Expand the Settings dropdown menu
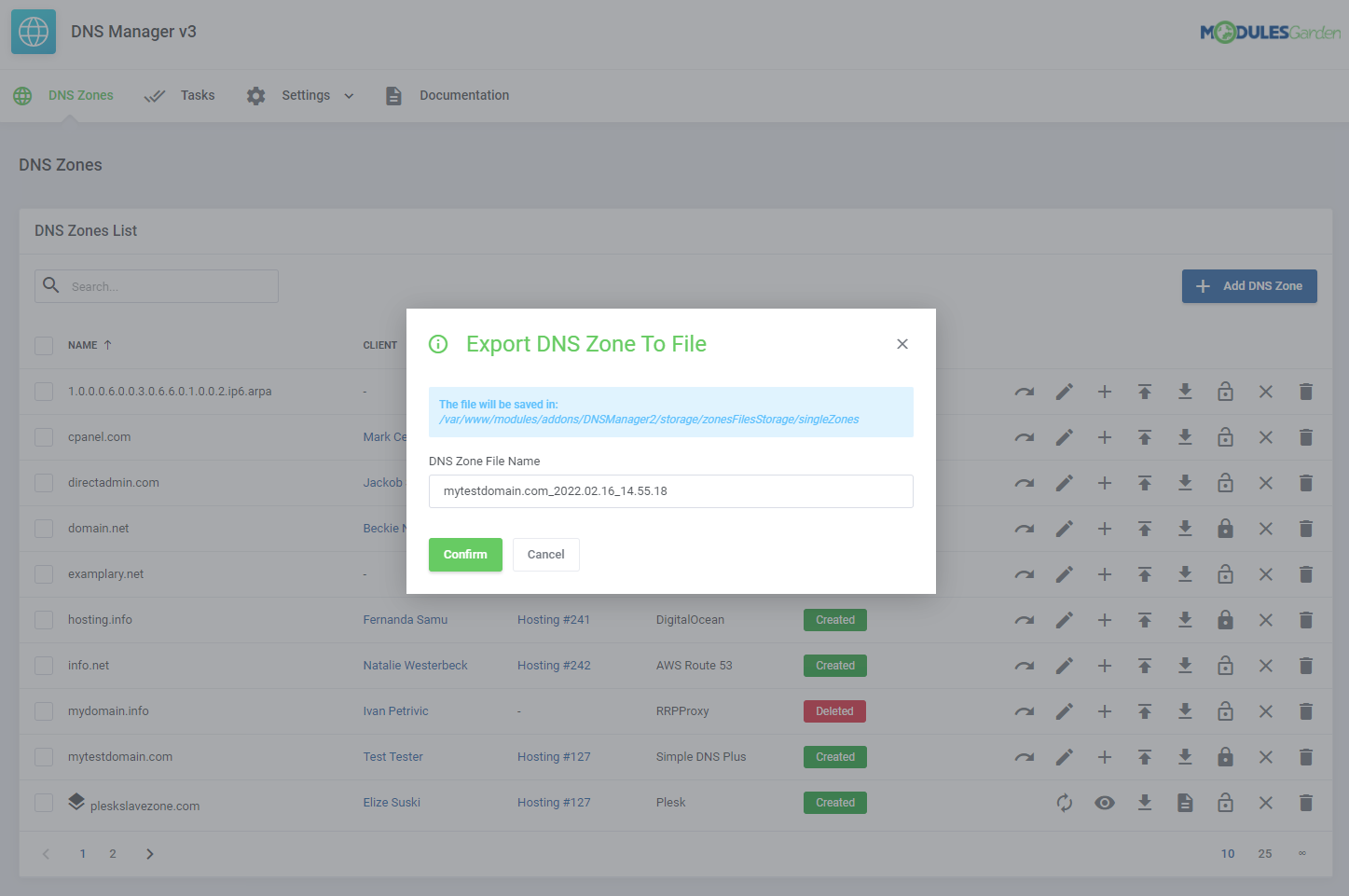1349x896 pixels. (300, 95)
